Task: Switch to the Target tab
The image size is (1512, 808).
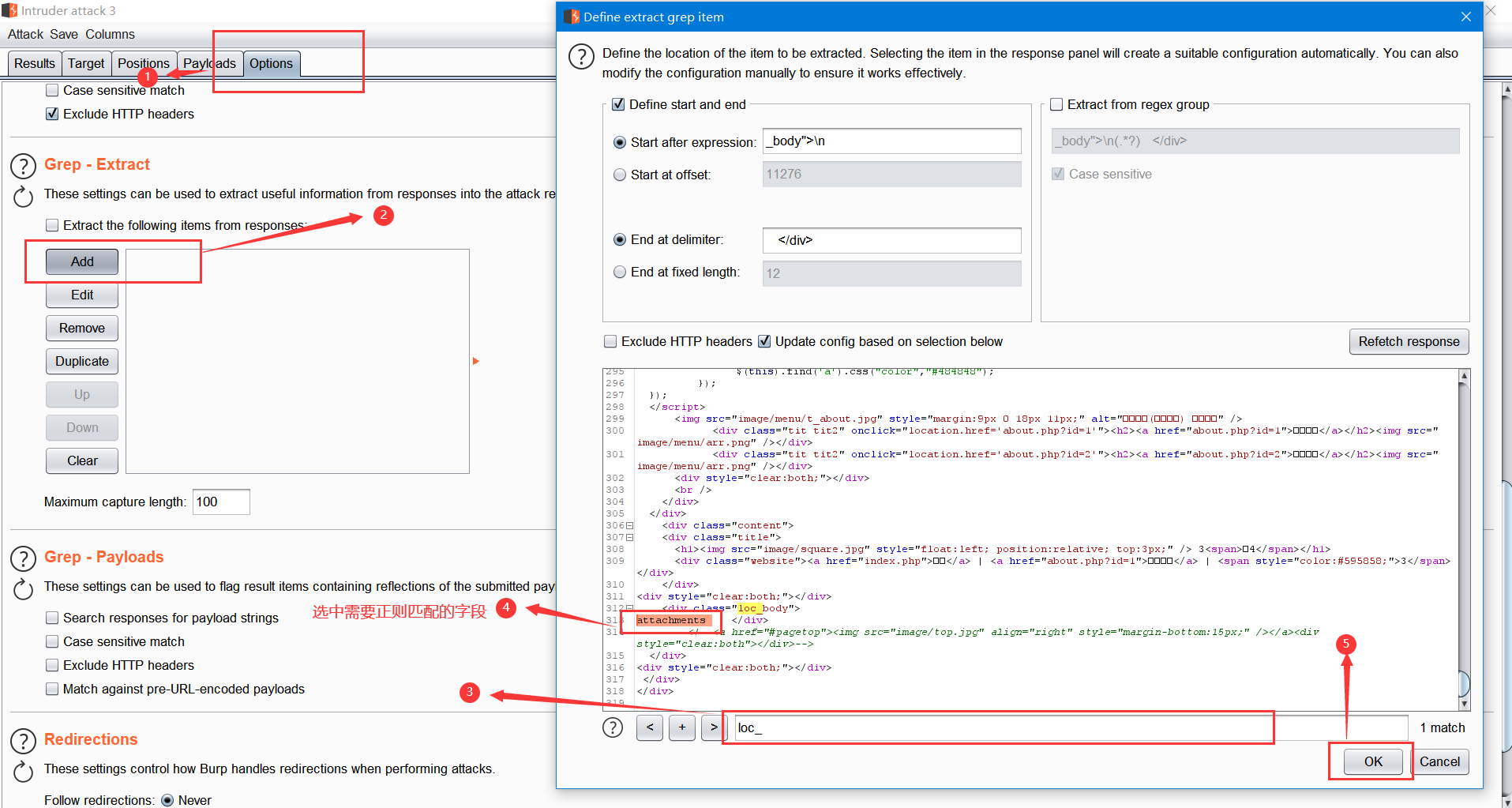Action: point(86,63)
